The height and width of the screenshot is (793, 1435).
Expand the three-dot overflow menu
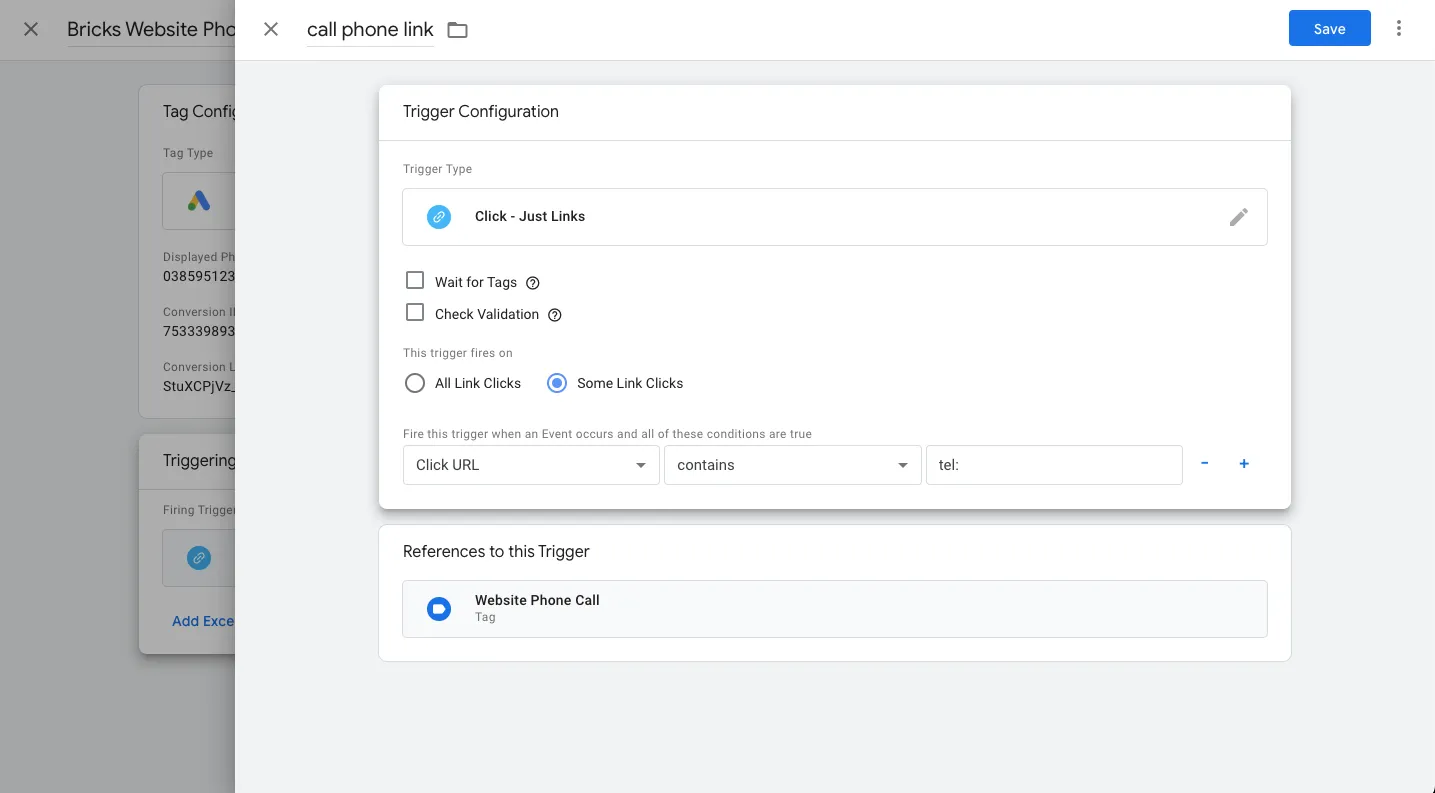pos(1399,28)
